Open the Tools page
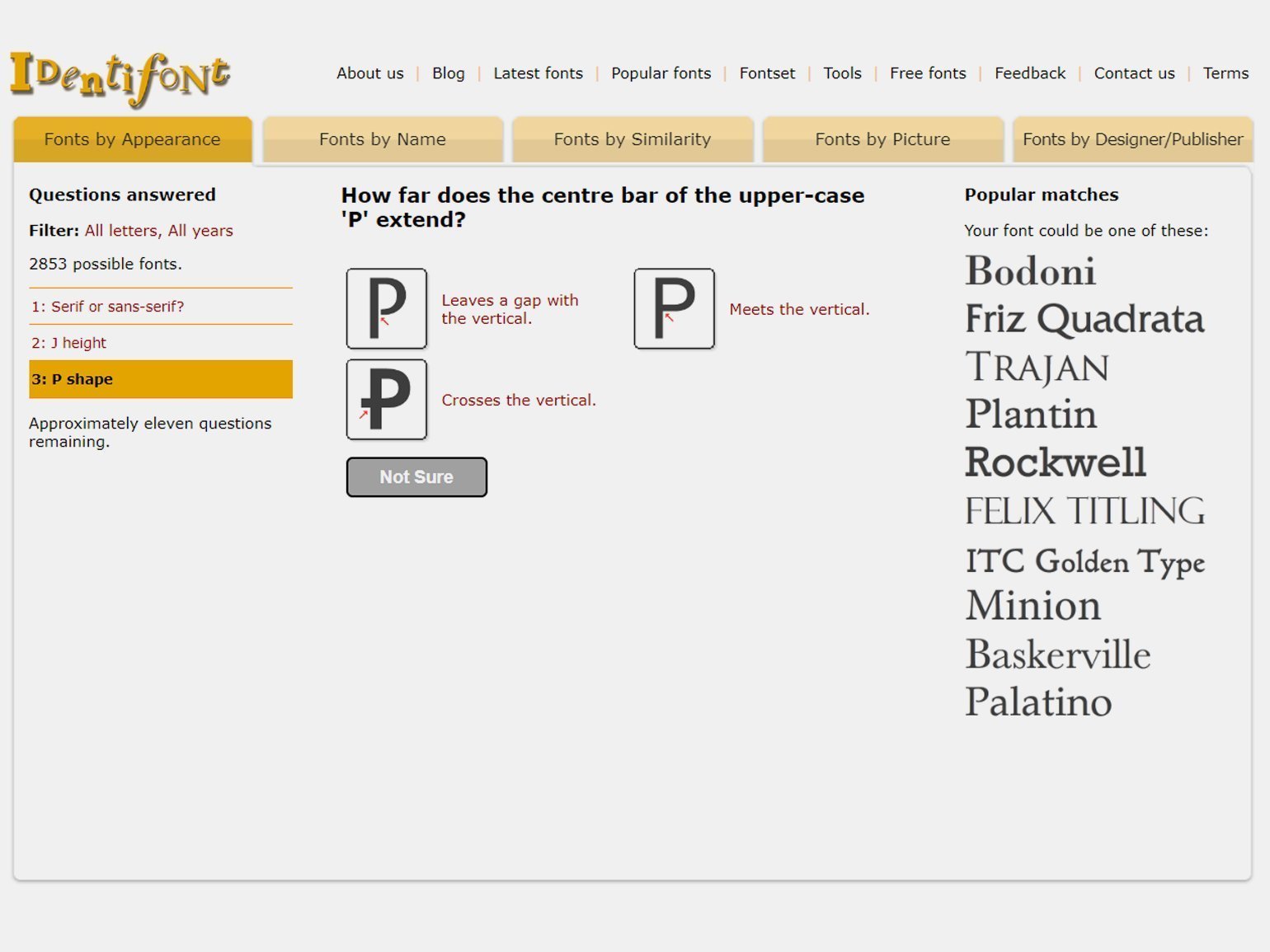Image resolution: width=1270 pixels, height=952 pixels. 842,73
